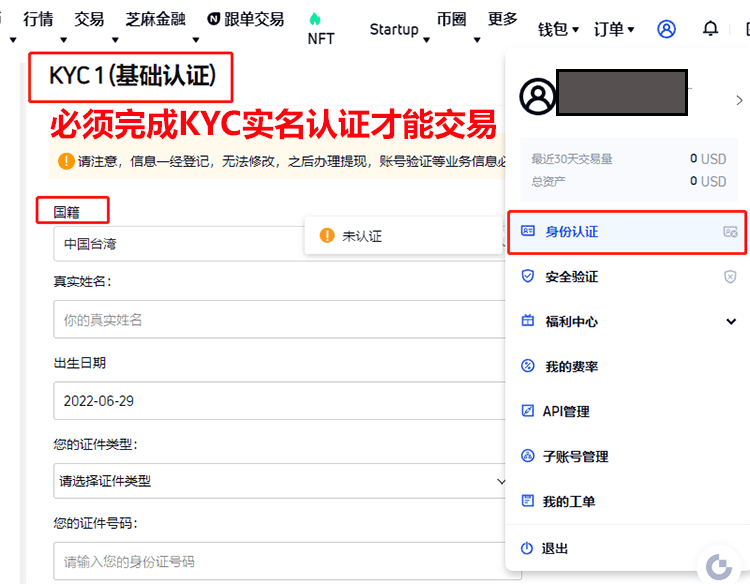Click the API管理 icon

coord(527,411)
